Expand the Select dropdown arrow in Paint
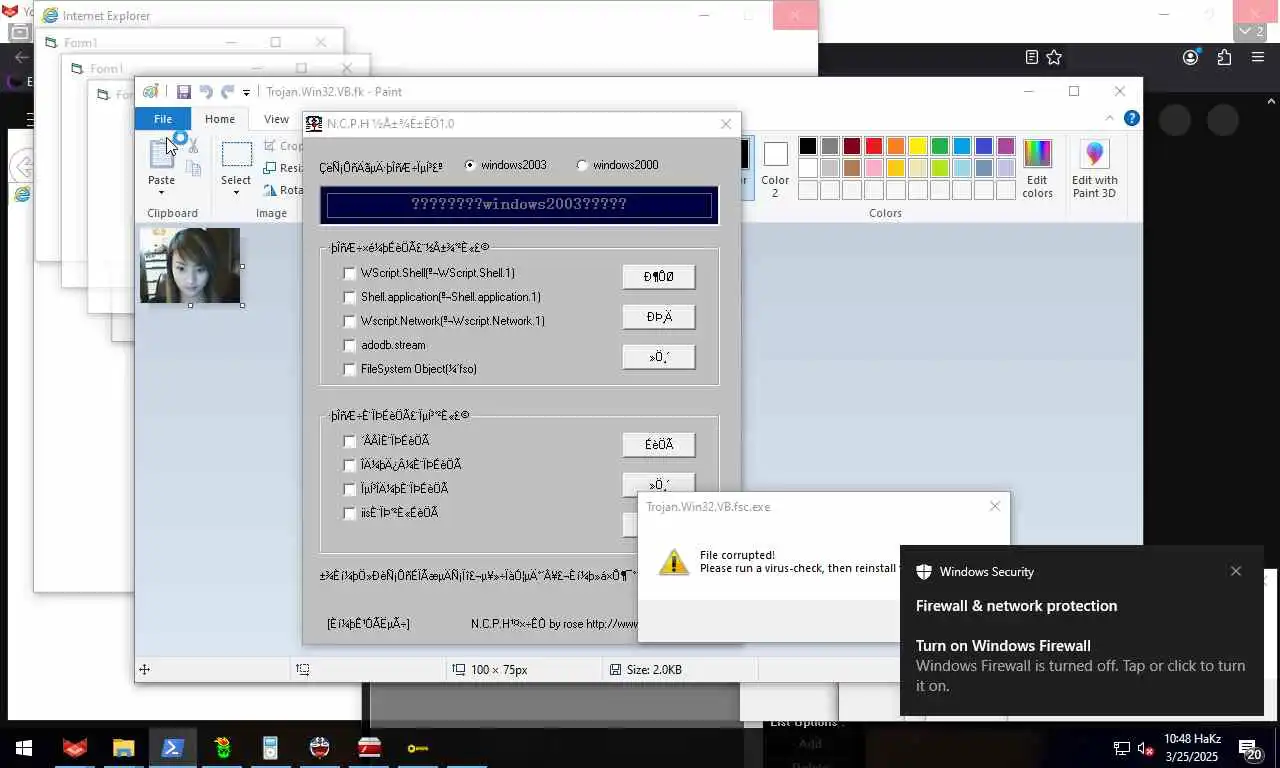 pos(236,192)
